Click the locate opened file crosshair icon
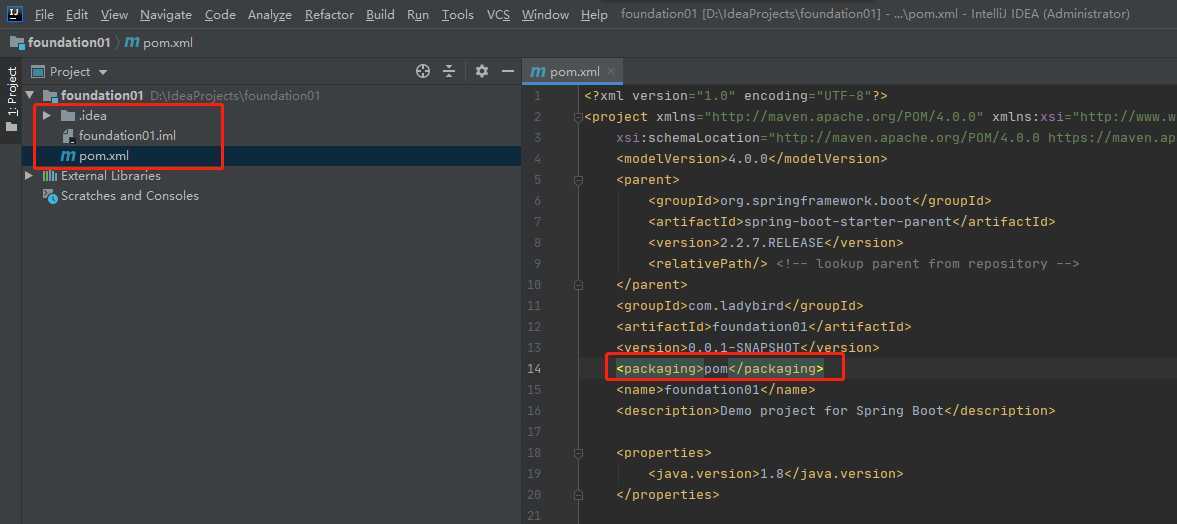Image resolution: width=1177 pixels, height=524 pixels. pyautogui.click(x=423, y=71)
